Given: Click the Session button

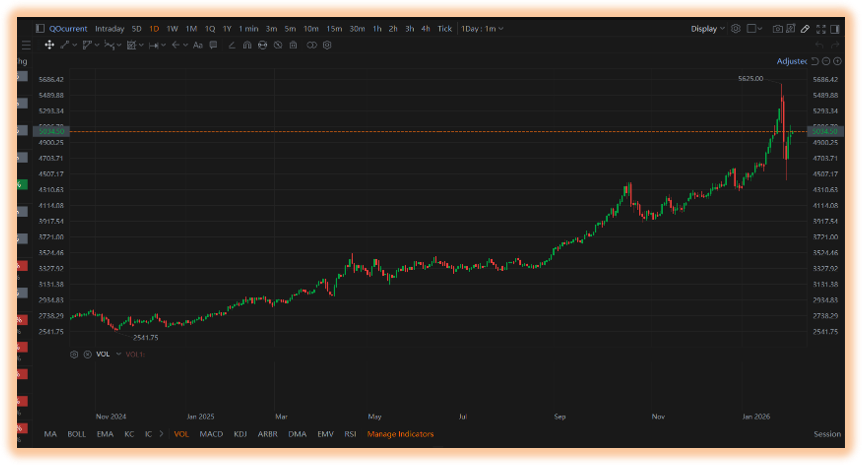Looking at the screenshot, I should 827,434.
